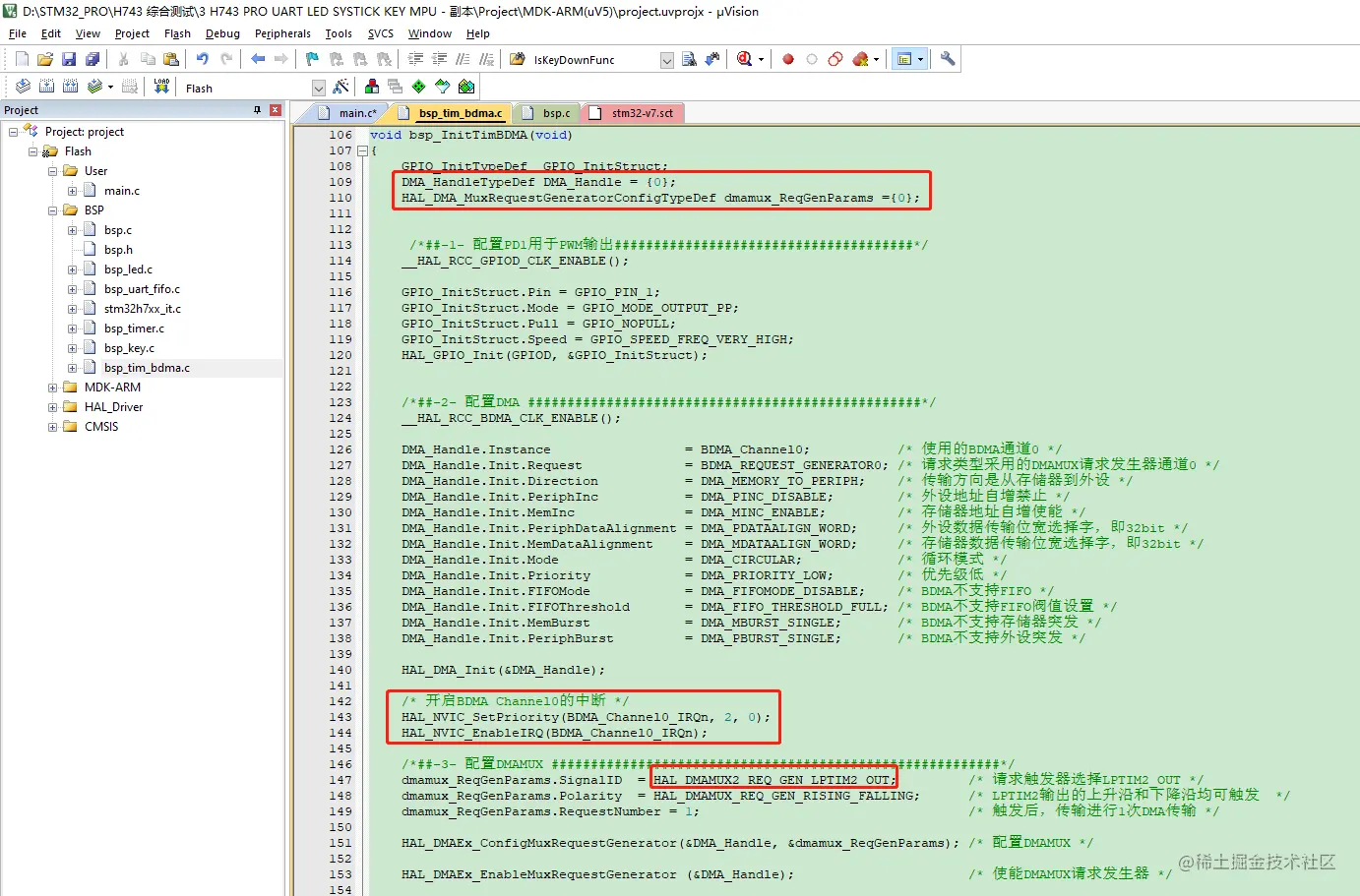
Task: Open the window layout button dropdown arrow
Action: pos(920,59)
